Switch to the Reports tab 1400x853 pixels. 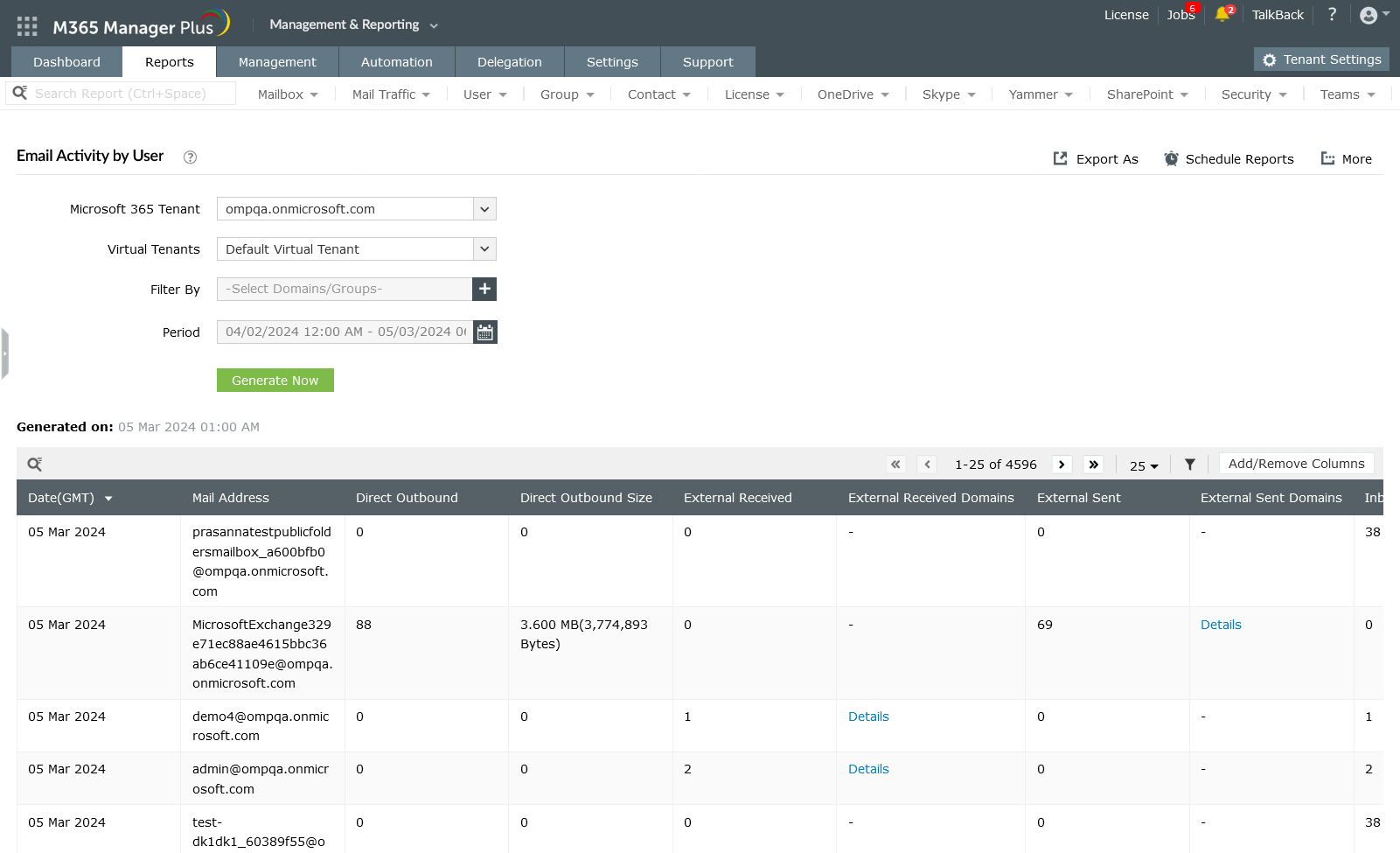click(170, 62)
